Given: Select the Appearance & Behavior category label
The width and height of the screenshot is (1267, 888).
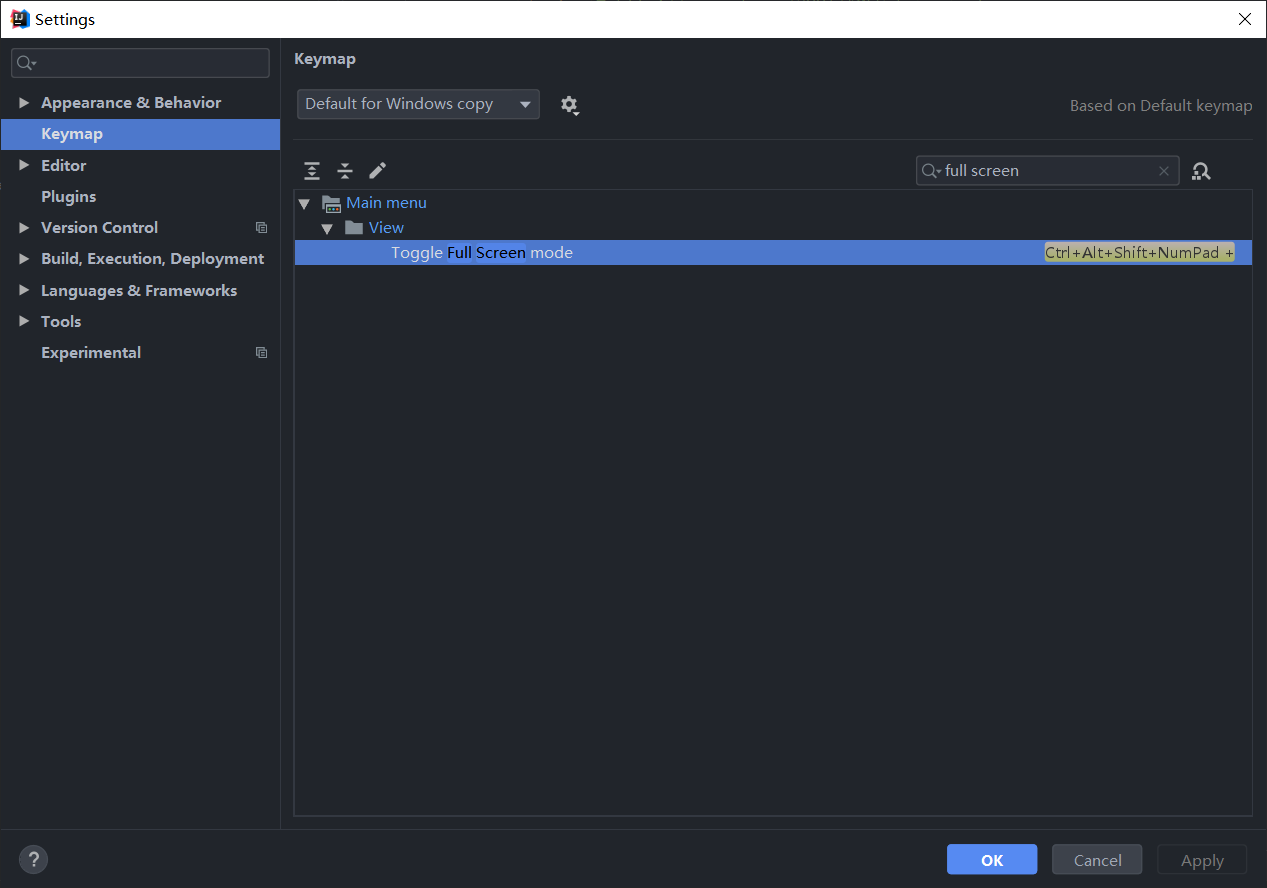Looking at the screenshot, I should (x=131, y=103).
